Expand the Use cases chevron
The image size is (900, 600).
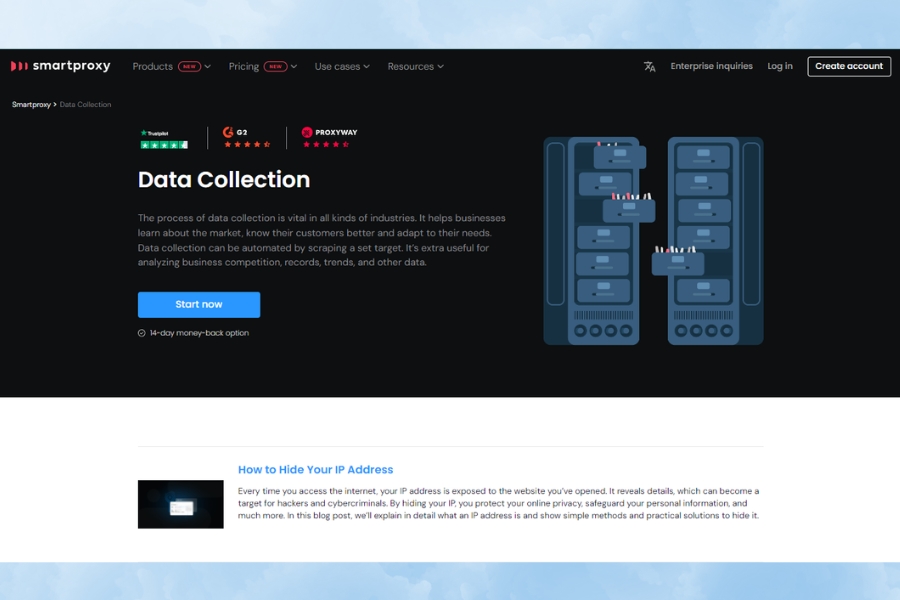(366, 67)
